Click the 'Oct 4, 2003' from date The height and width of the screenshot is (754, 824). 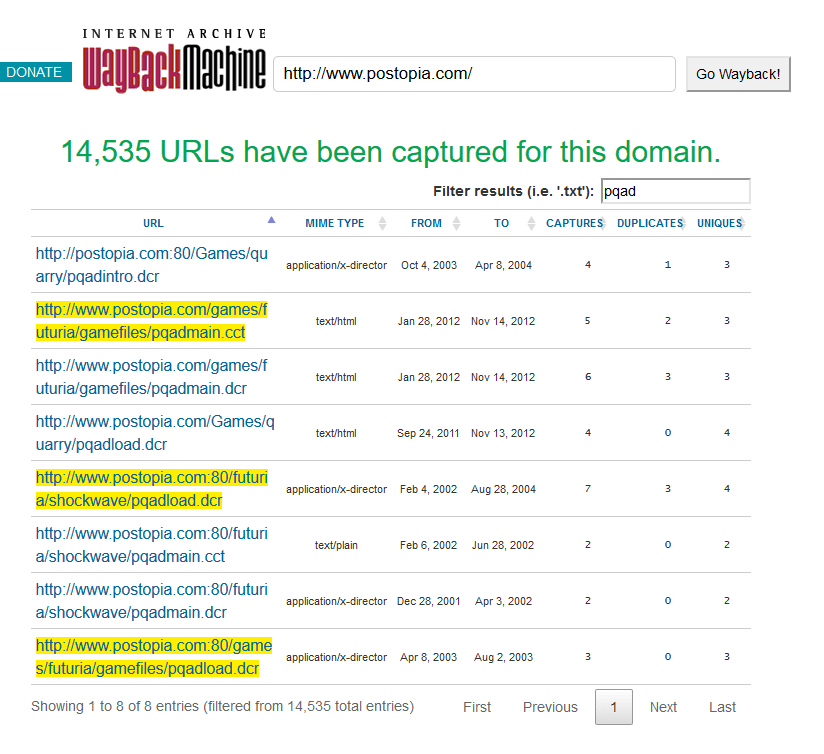(x=429, y=265)
